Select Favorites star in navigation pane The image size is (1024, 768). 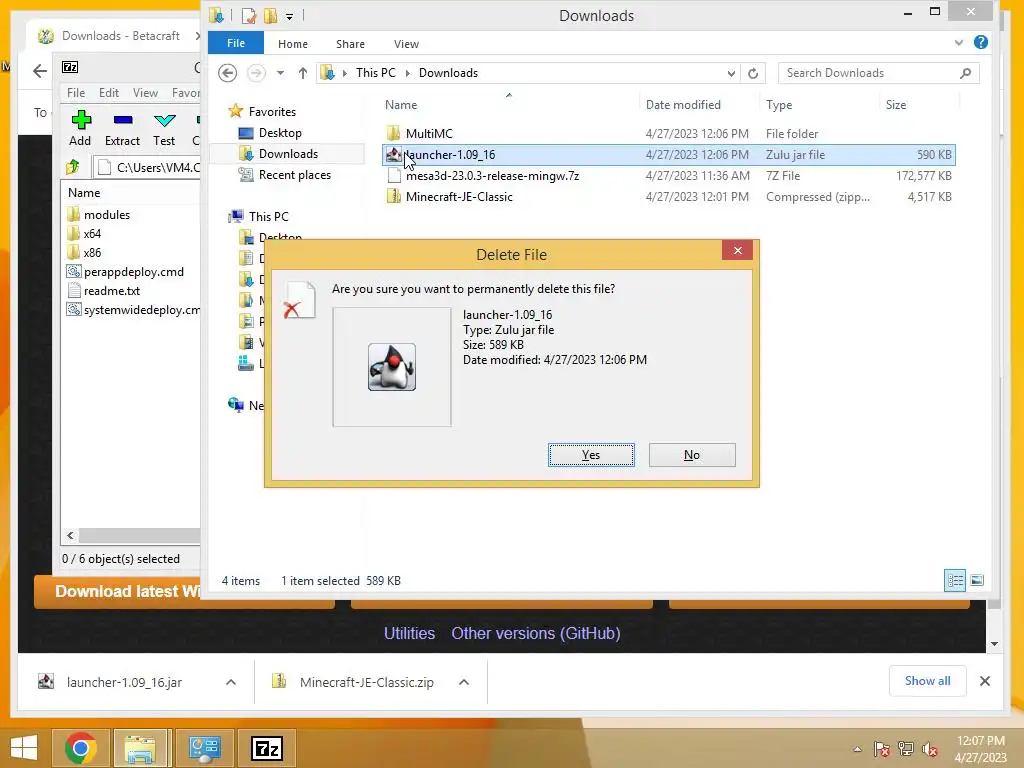[x=236, y=112]
